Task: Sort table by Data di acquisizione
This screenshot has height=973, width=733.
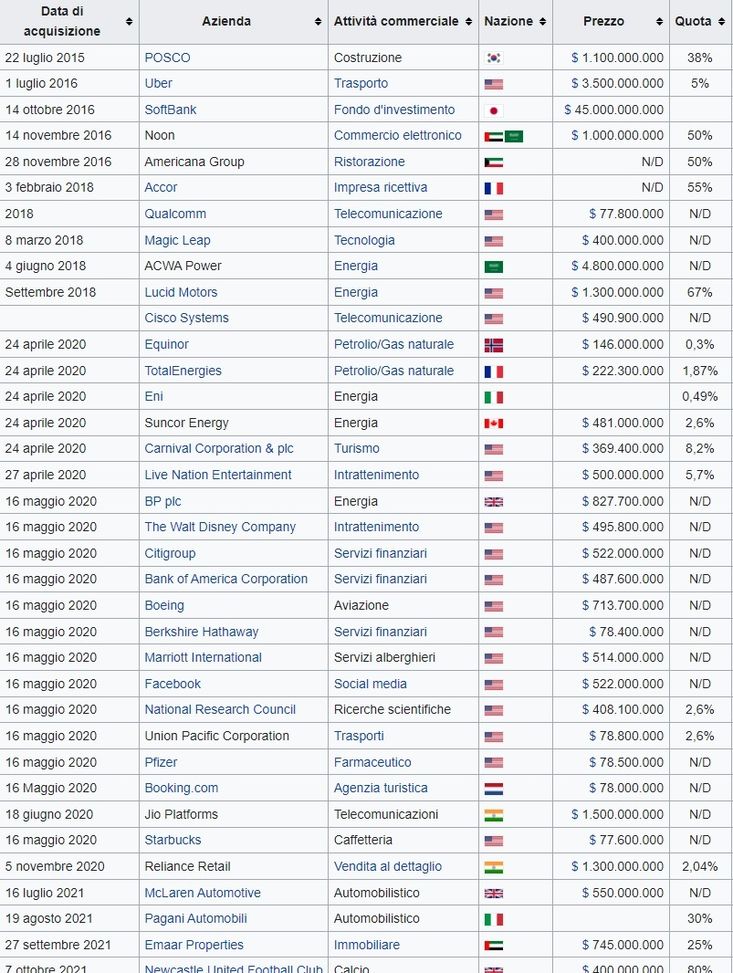Action: pyautogui.click(x=129, y=21)
